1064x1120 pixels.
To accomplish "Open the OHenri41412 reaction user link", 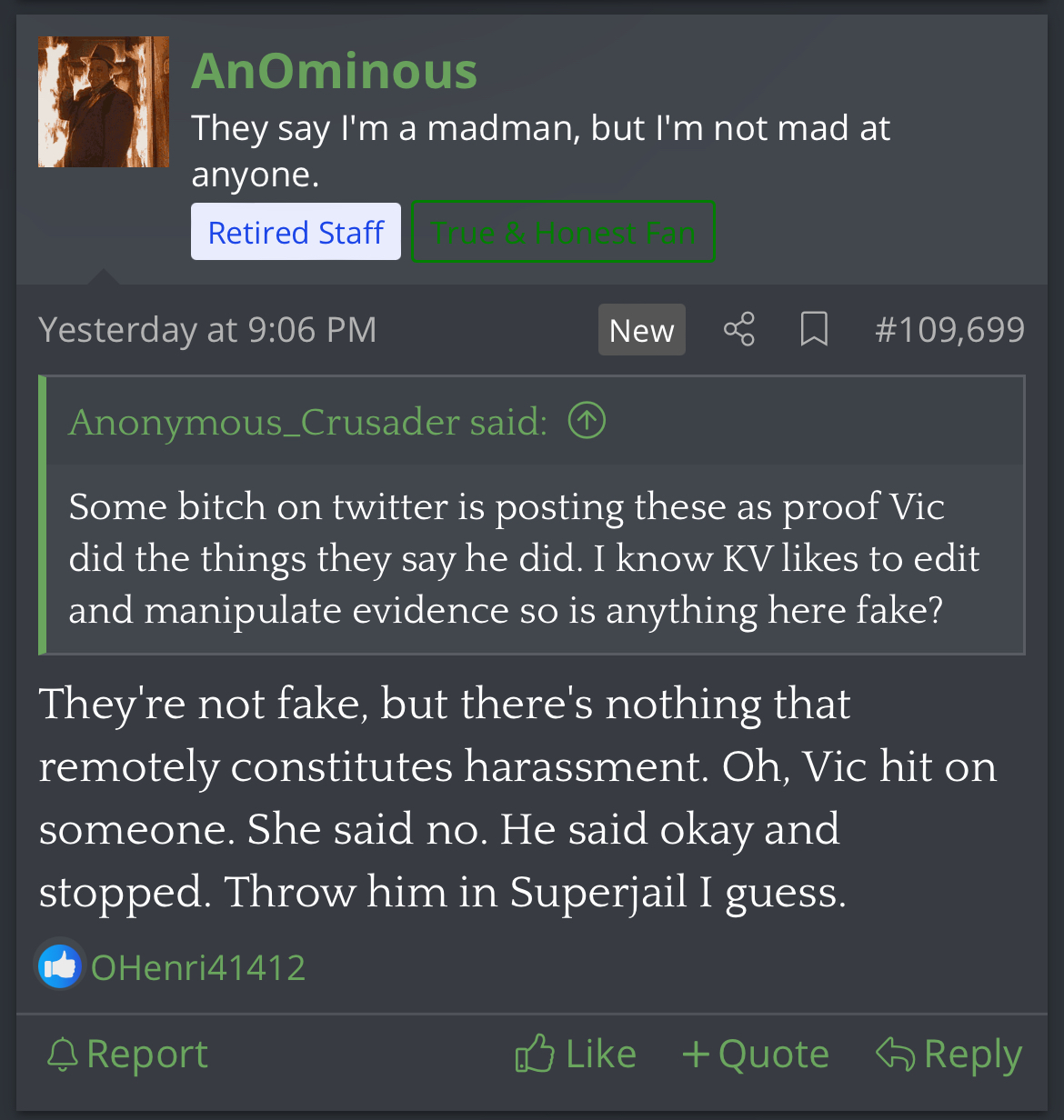I will [x=198, y=967].
